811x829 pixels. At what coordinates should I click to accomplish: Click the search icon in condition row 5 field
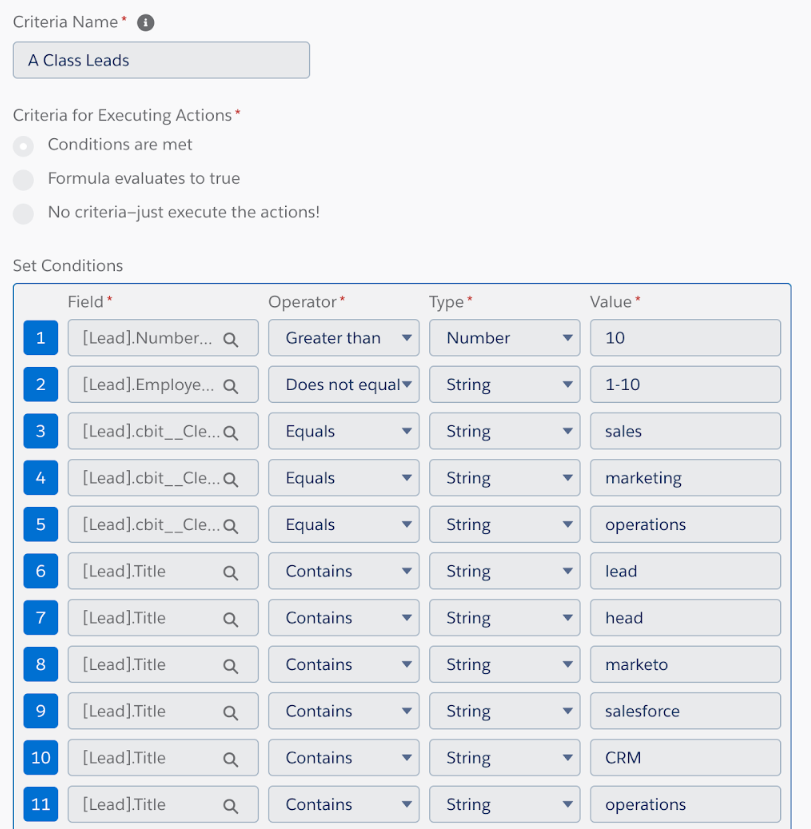231,526
